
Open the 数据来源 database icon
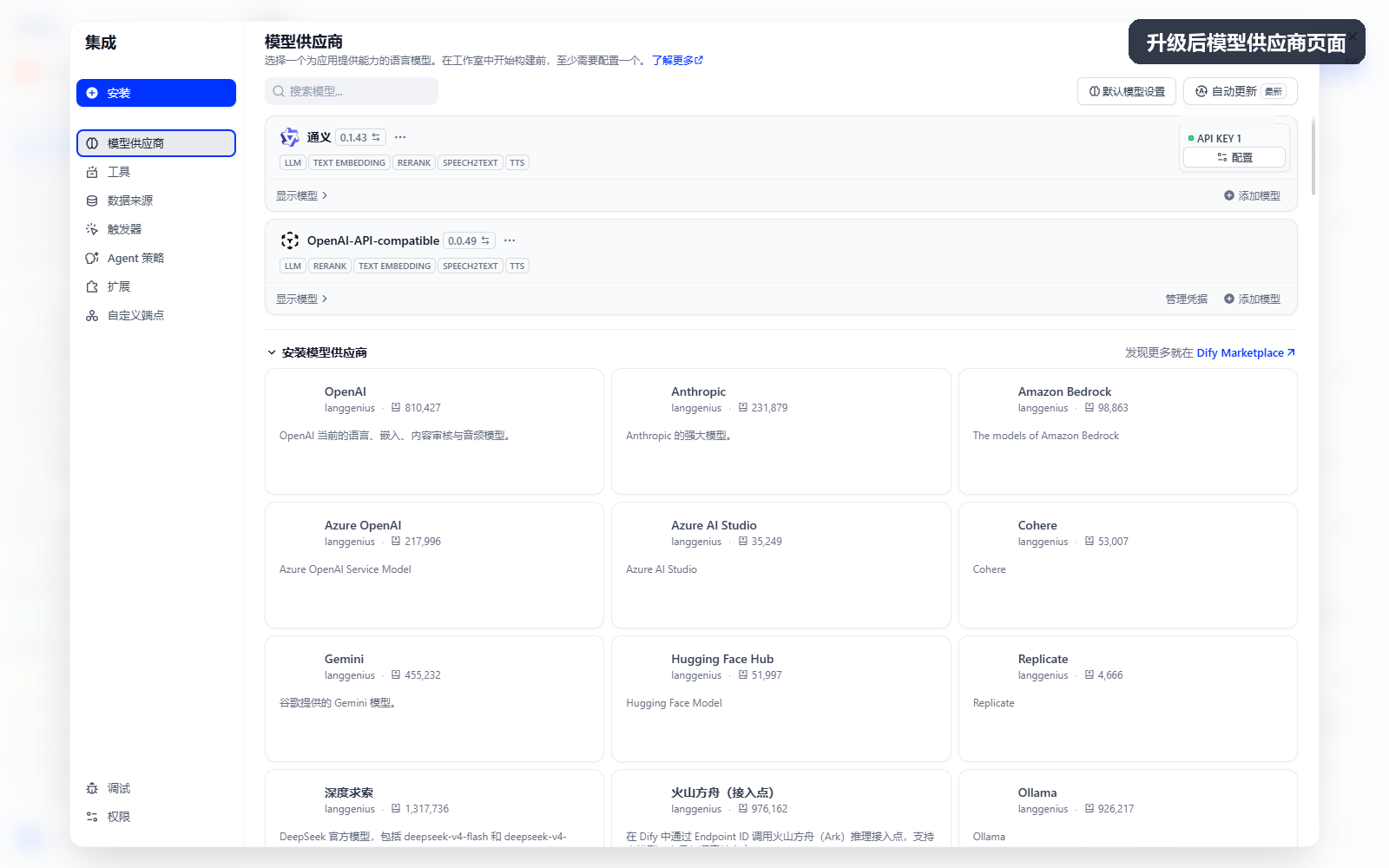pos(92,201)
